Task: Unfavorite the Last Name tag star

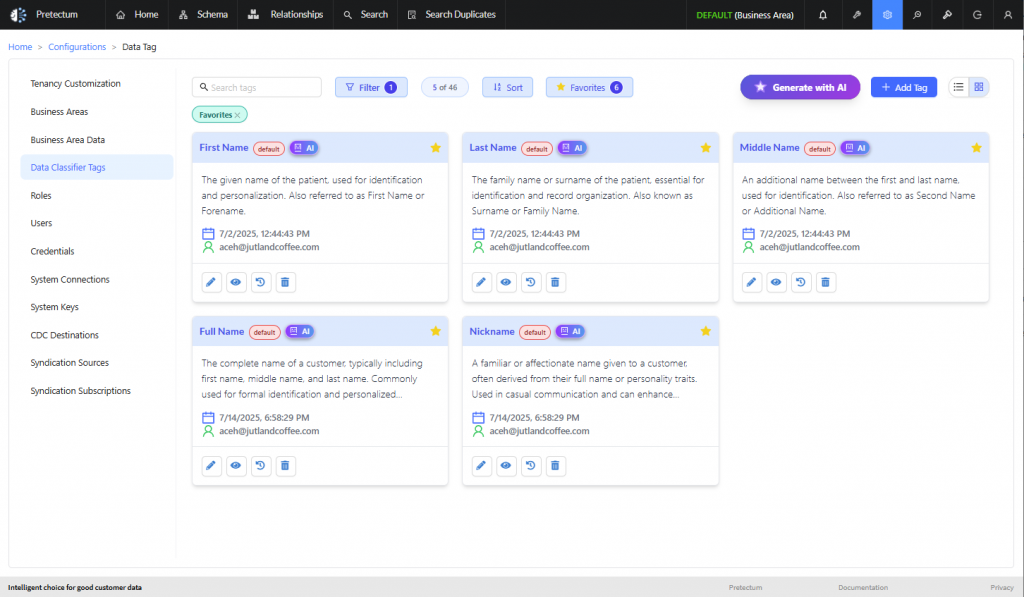Action: coord(706,148)
